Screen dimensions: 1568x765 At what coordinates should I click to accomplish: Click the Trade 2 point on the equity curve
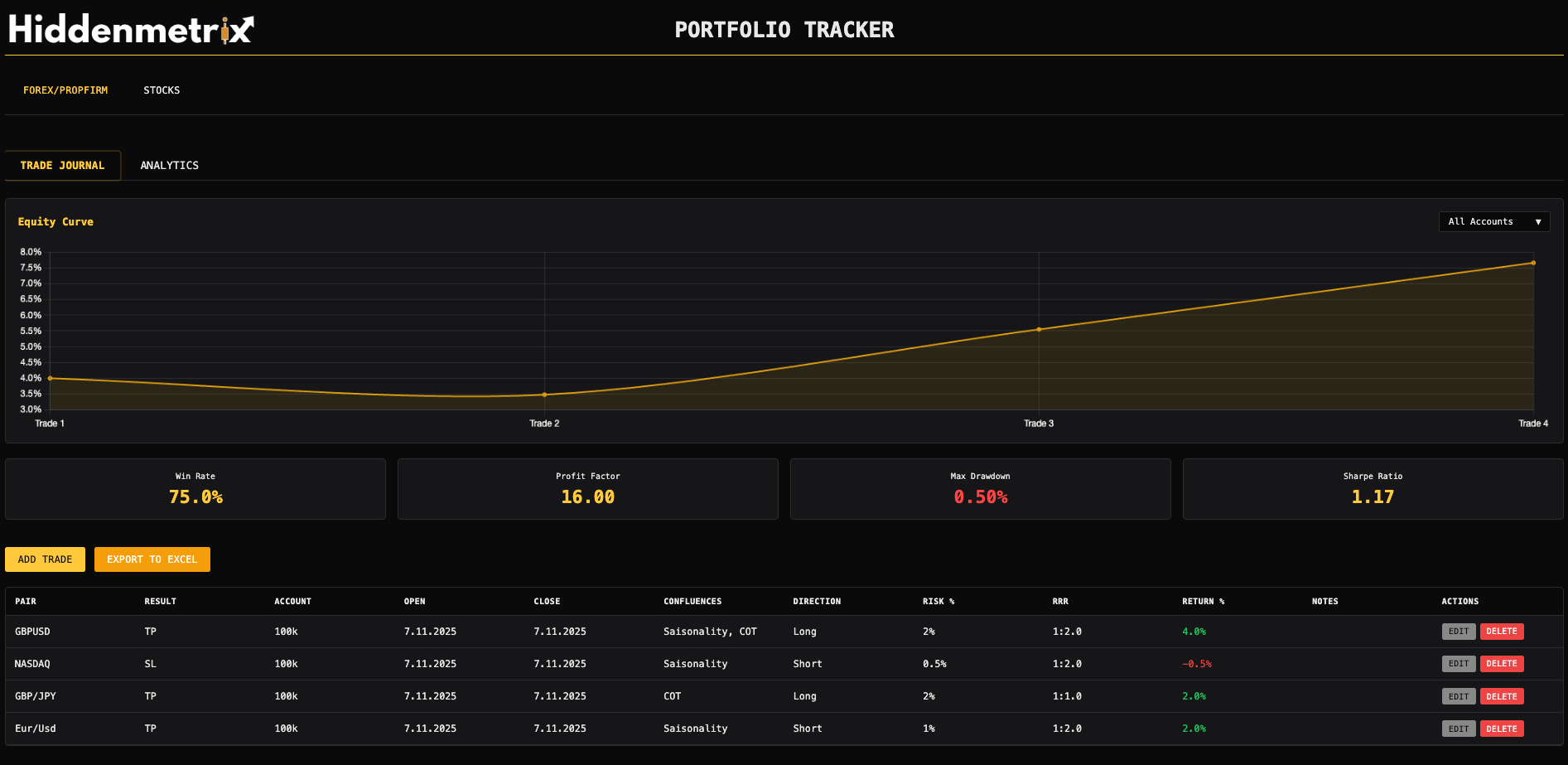(x=544, y=395)
